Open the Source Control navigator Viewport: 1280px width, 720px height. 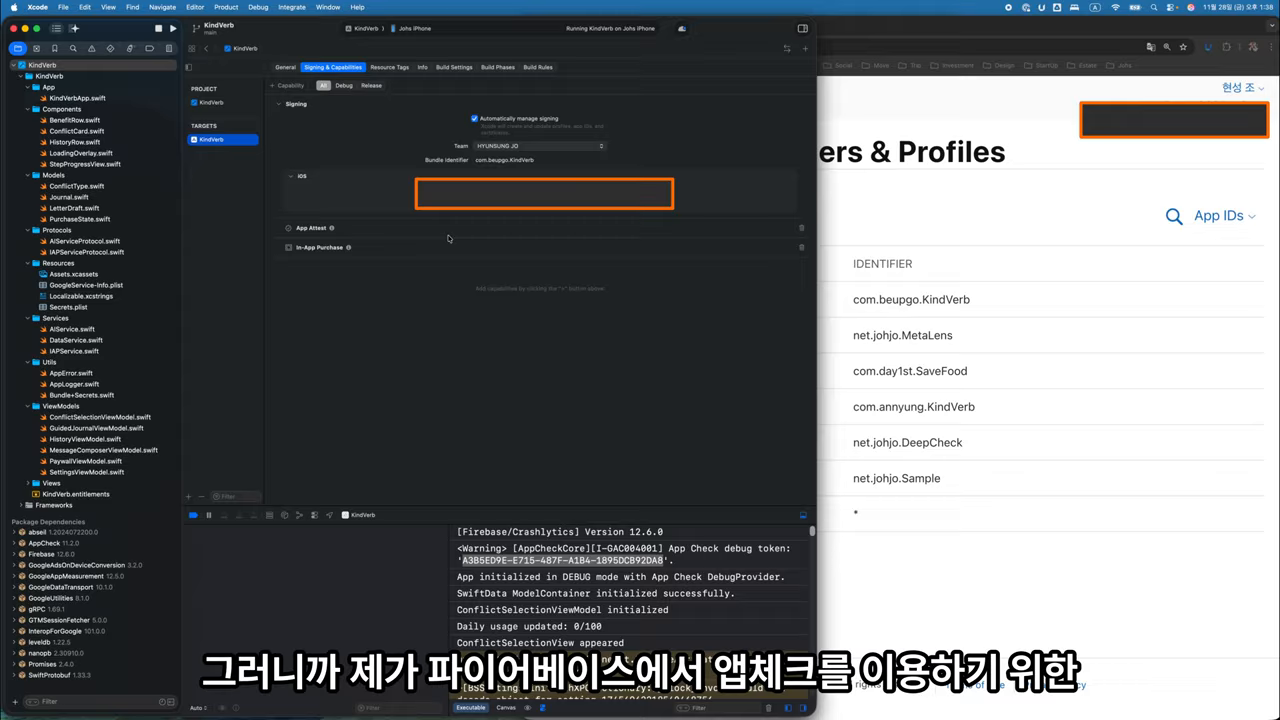[36, 48]
